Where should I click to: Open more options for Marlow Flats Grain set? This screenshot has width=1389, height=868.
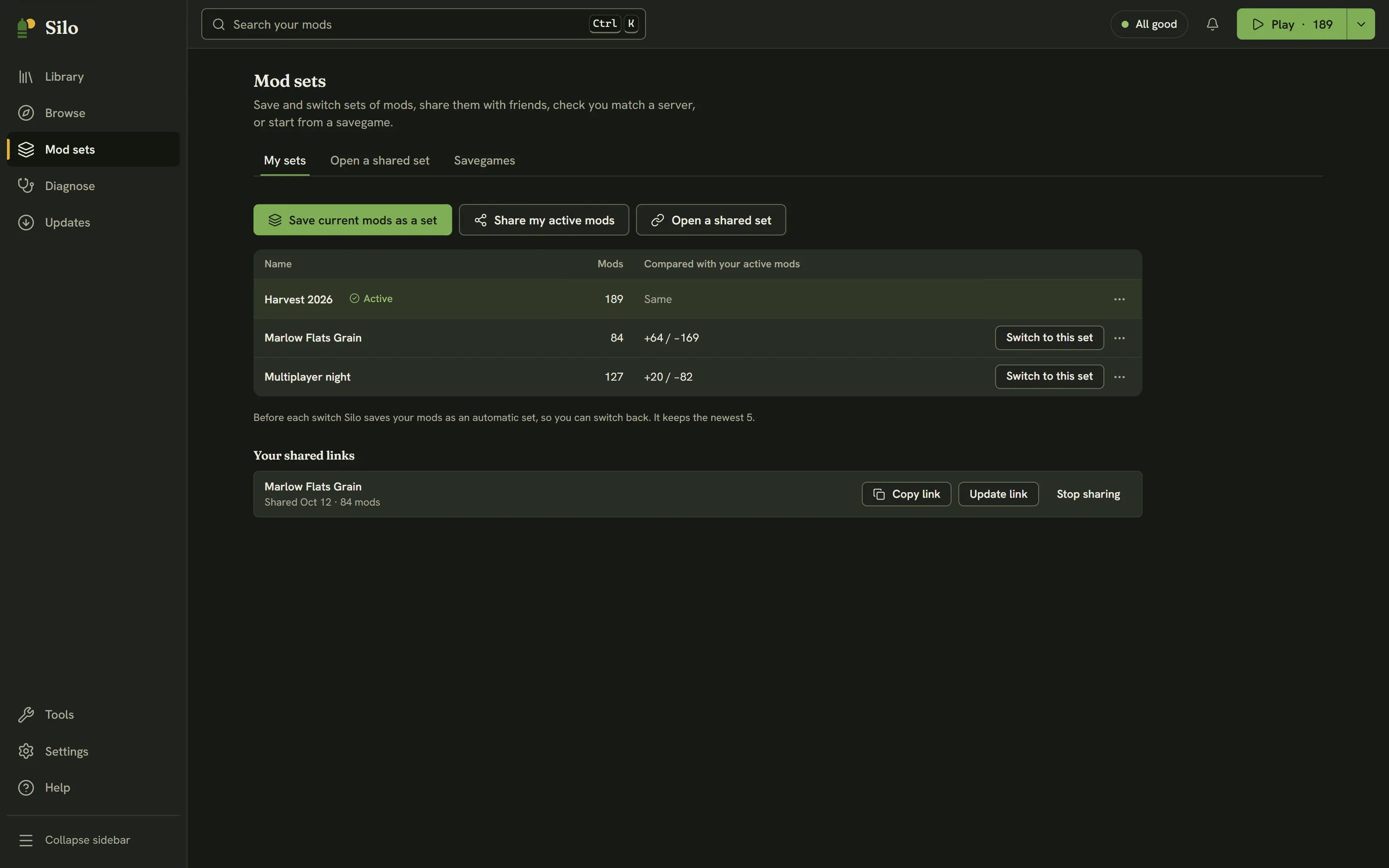coord(1119,338)
